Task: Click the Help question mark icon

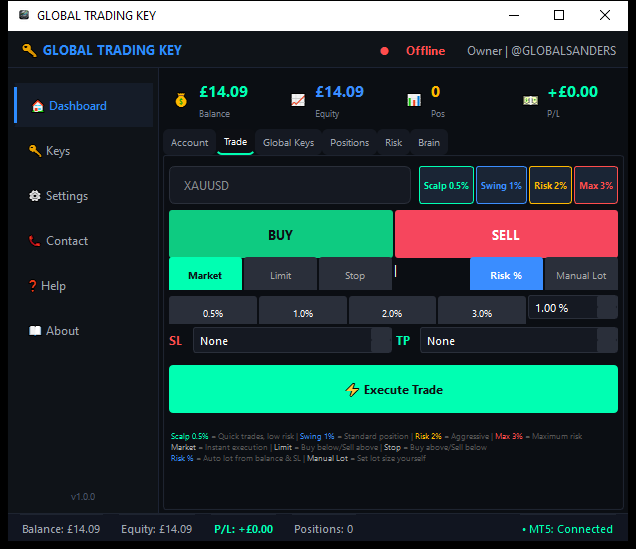Action: click(32, 286)
